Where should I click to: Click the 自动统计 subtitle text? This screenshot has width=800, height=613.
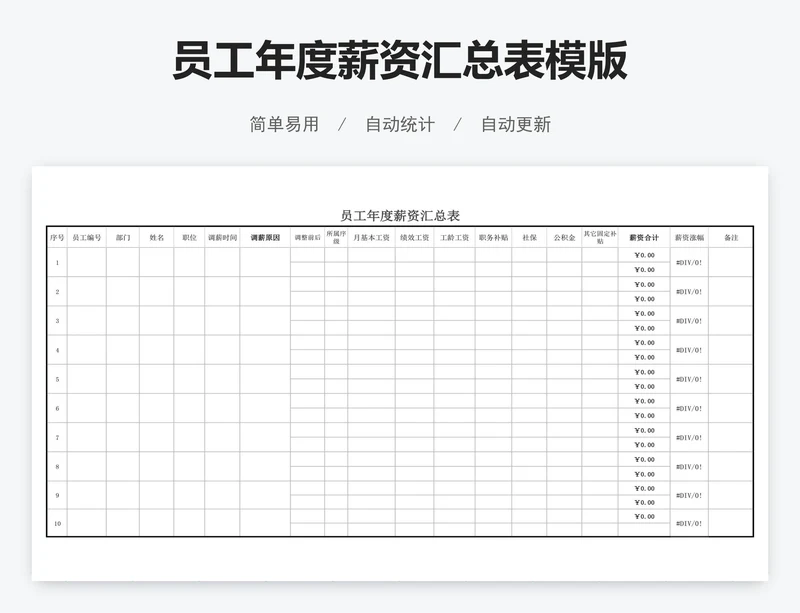pos(400,125)
